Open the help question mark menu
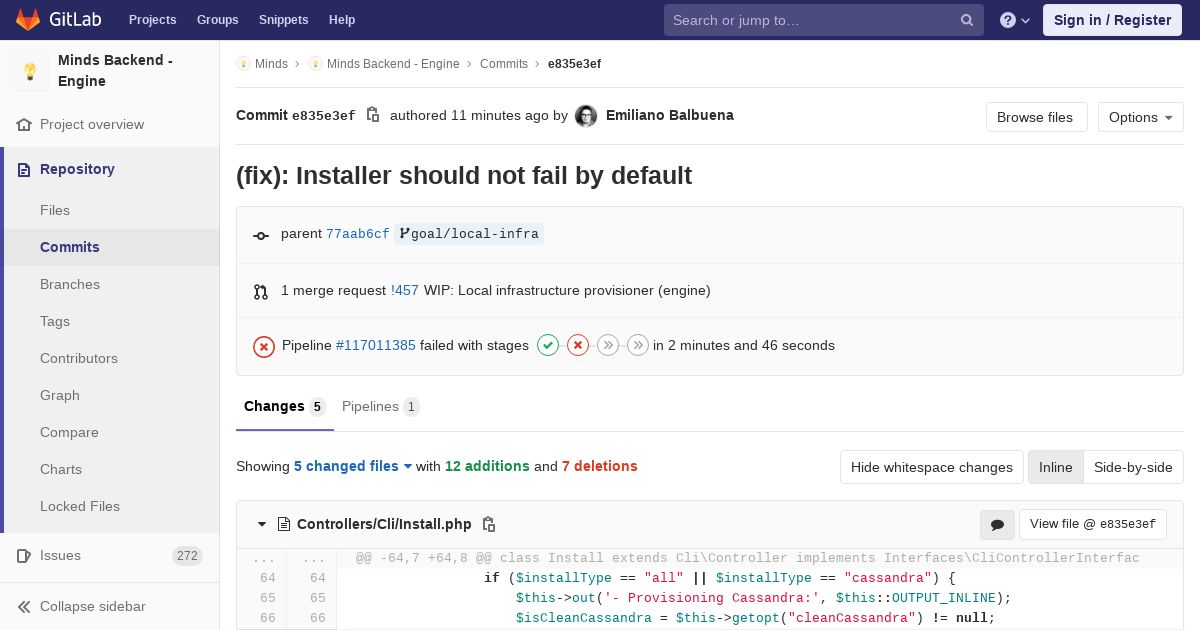This screenshot has width=1200, height=630. tap(1015, 20)
